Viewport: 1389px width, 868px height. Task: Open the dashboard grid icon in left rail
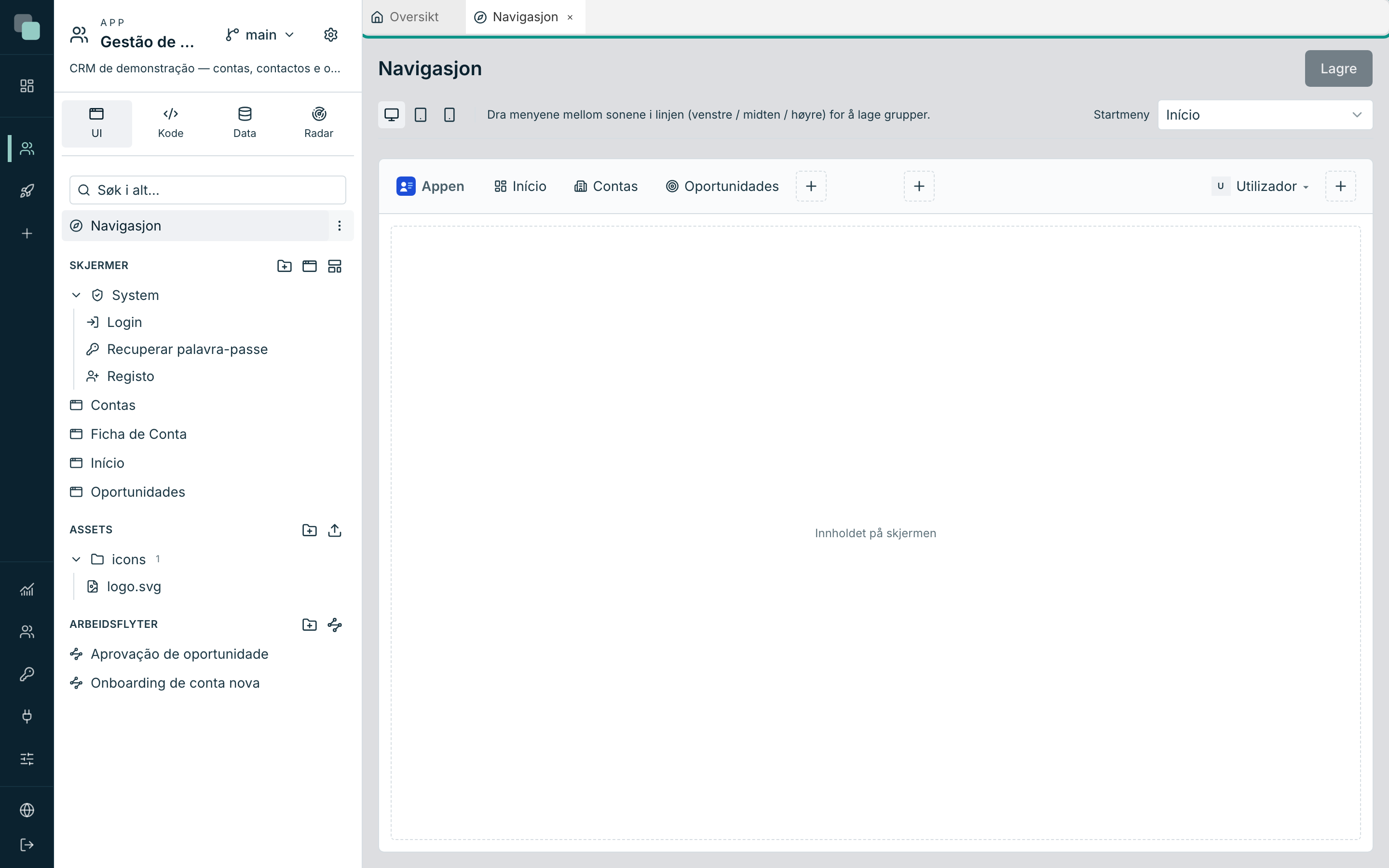click(27, 85)
